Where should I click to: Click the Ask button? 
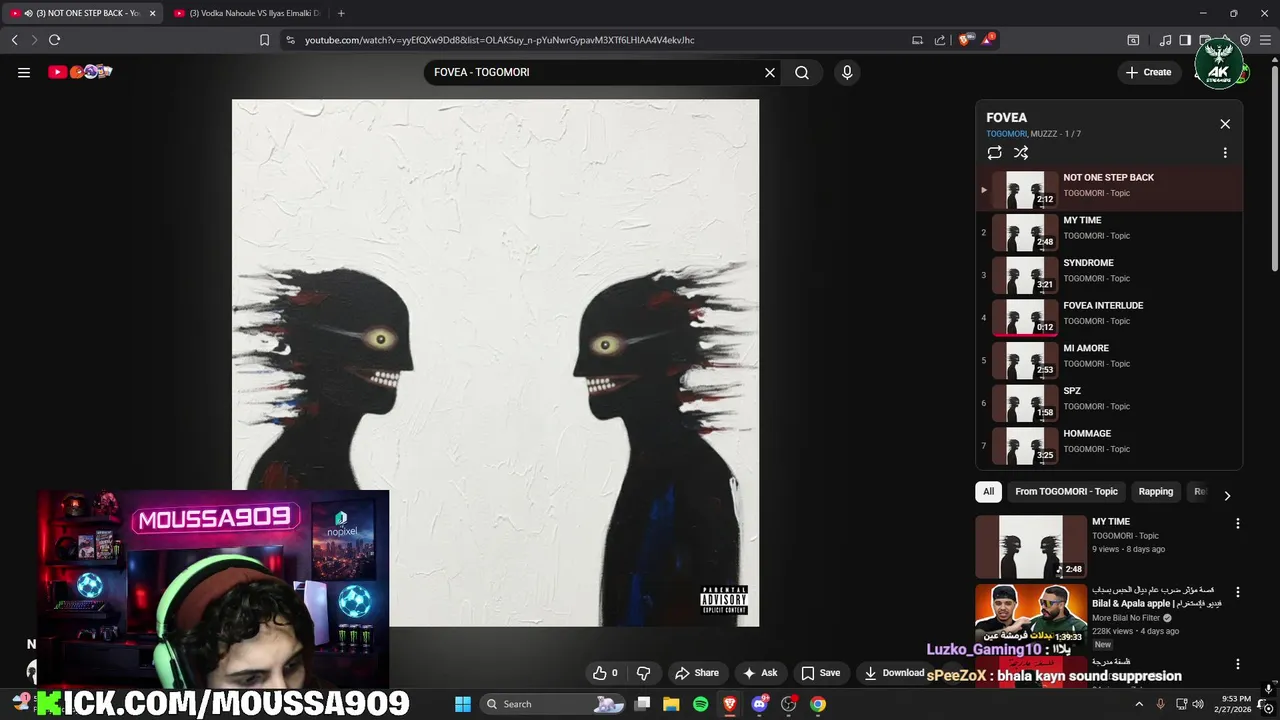tap(760, 673)
